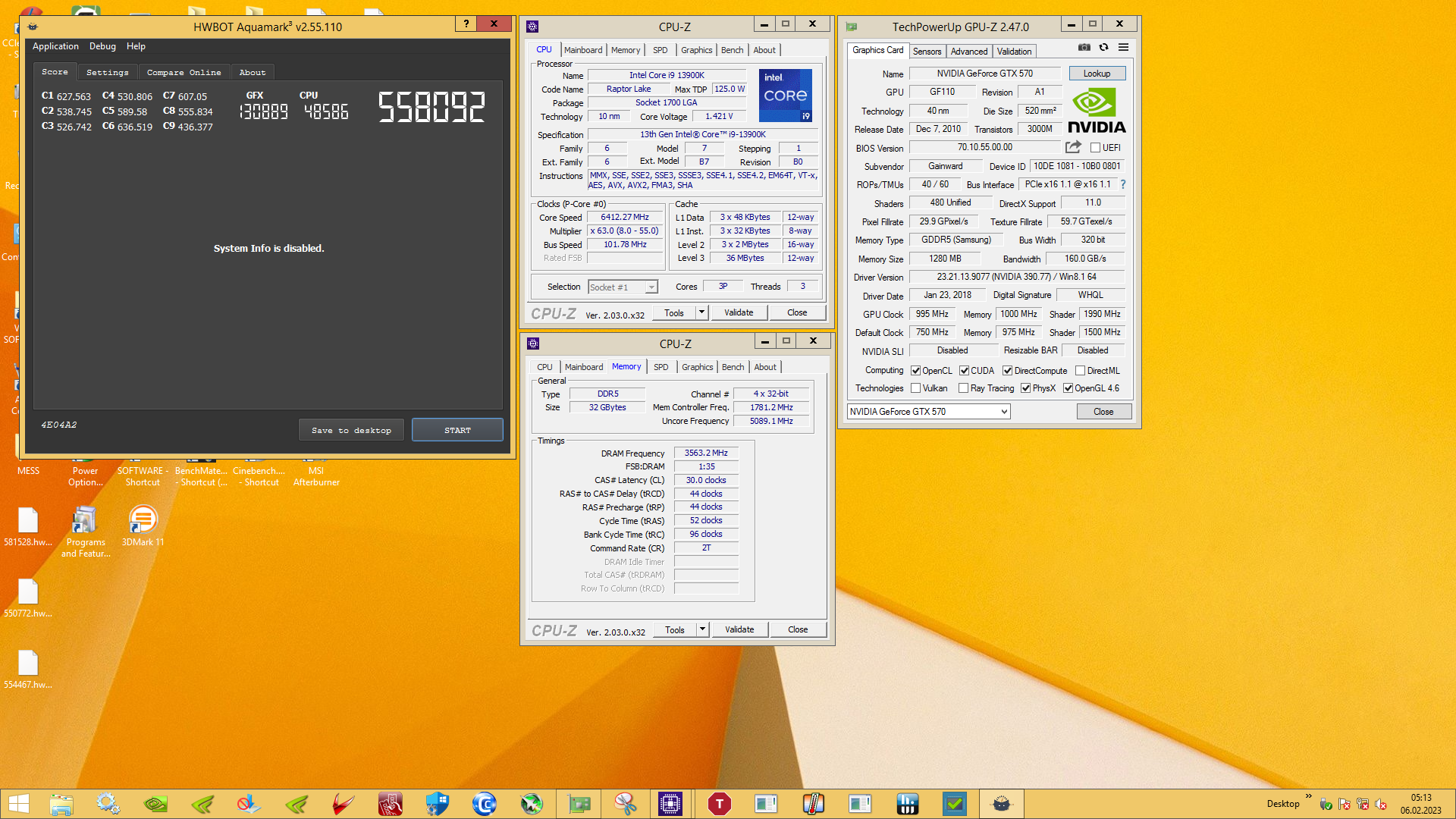Screen dimensions: 1456x819
Task: Click the Lookup button in GPU-Z
Action: tap(1097, 74)
